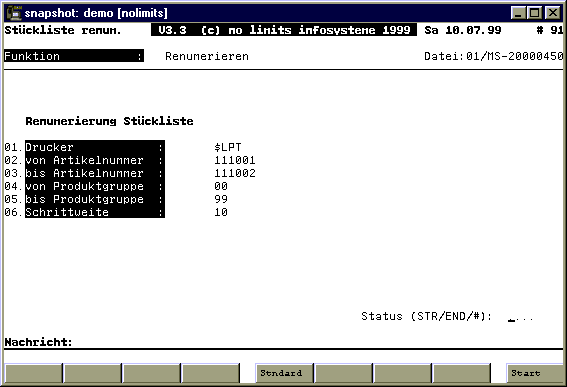Click the Stndard function key button
The height and width of the screenshot is (387, 567).
(x=285, y=373)
